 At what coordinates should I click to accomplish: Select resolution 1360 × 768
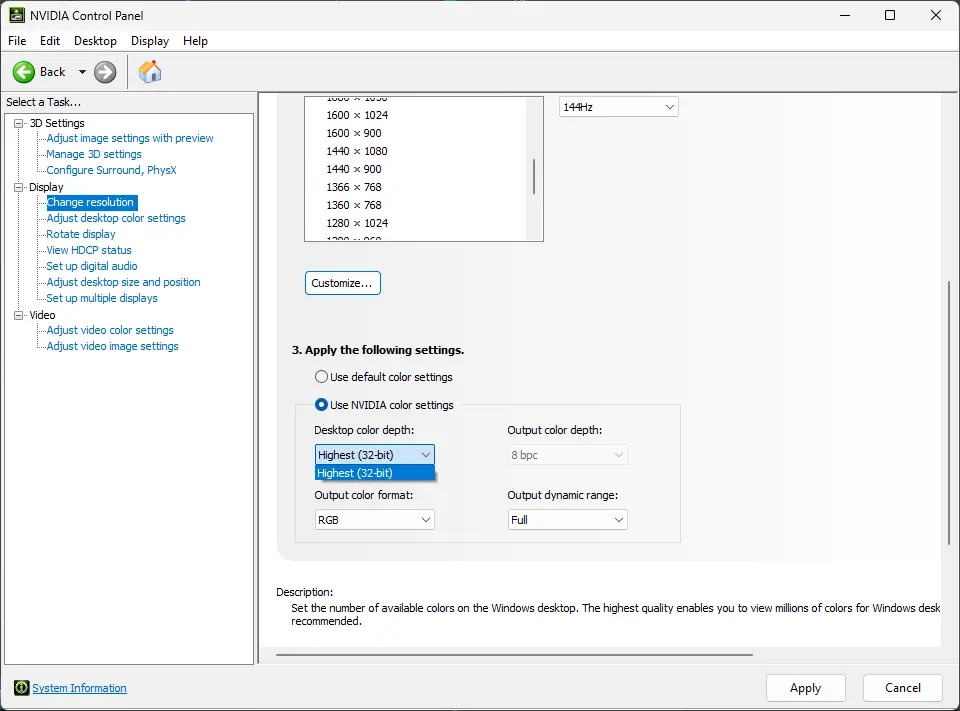(354, 205)
